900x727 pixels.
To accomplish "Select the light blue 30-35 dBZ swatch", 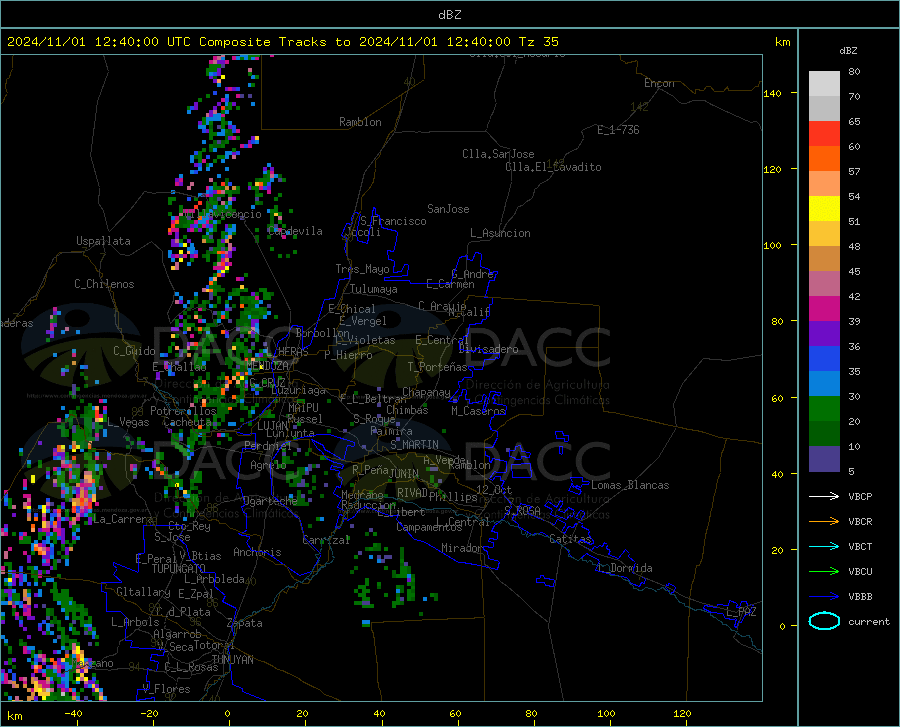I will [824, 384].
